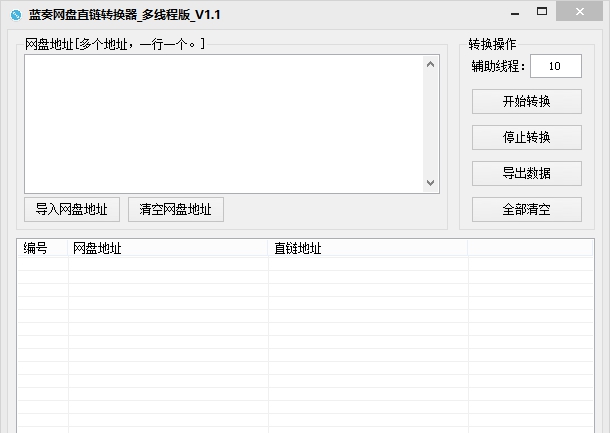Click the 导入网盘地址 button
This screenshot has width=610, height=433.
tap(72, 209)
